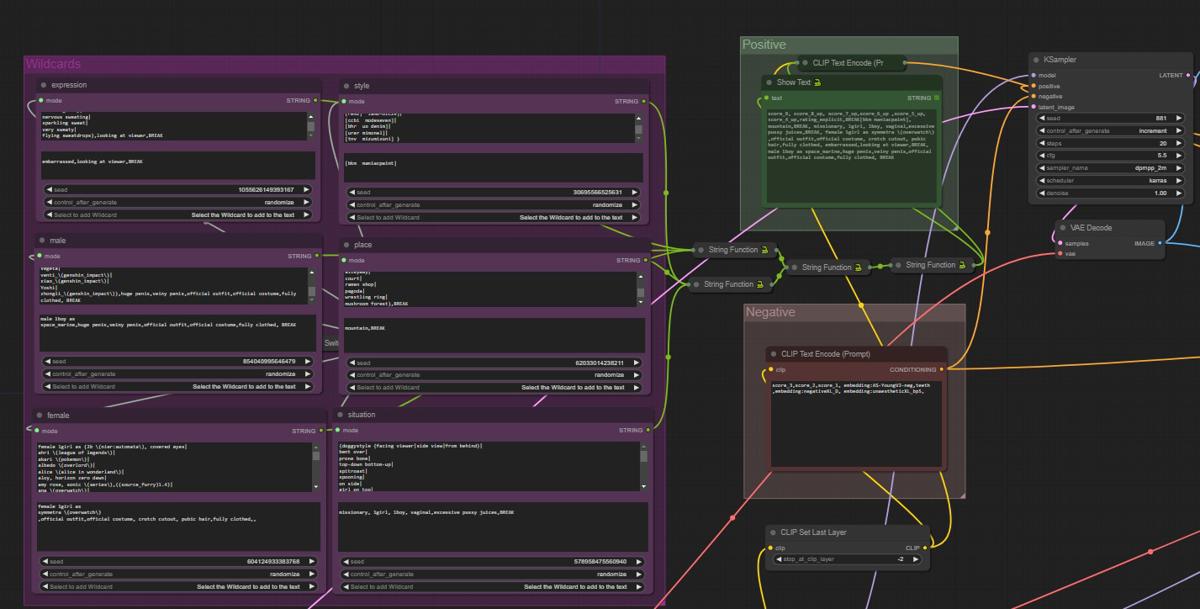
Task: Increase KSampler seed with the right arrow
Action: pos(1178,118)
